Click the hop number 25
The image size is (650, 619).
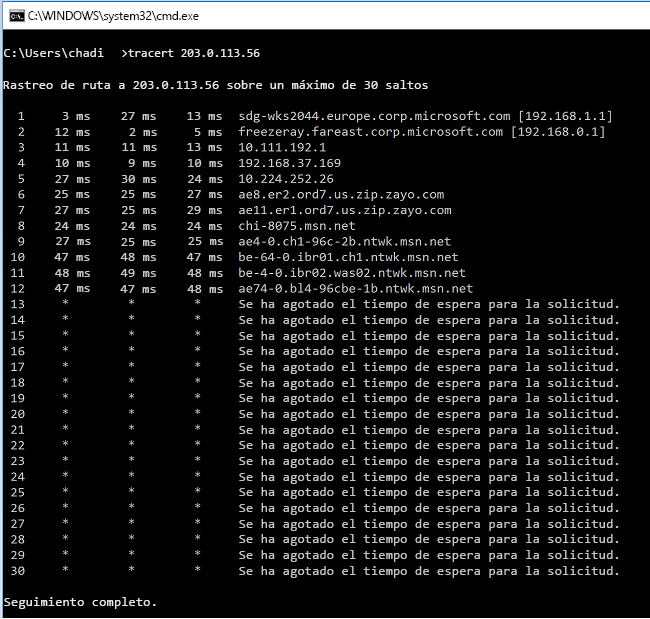point(18,493)
